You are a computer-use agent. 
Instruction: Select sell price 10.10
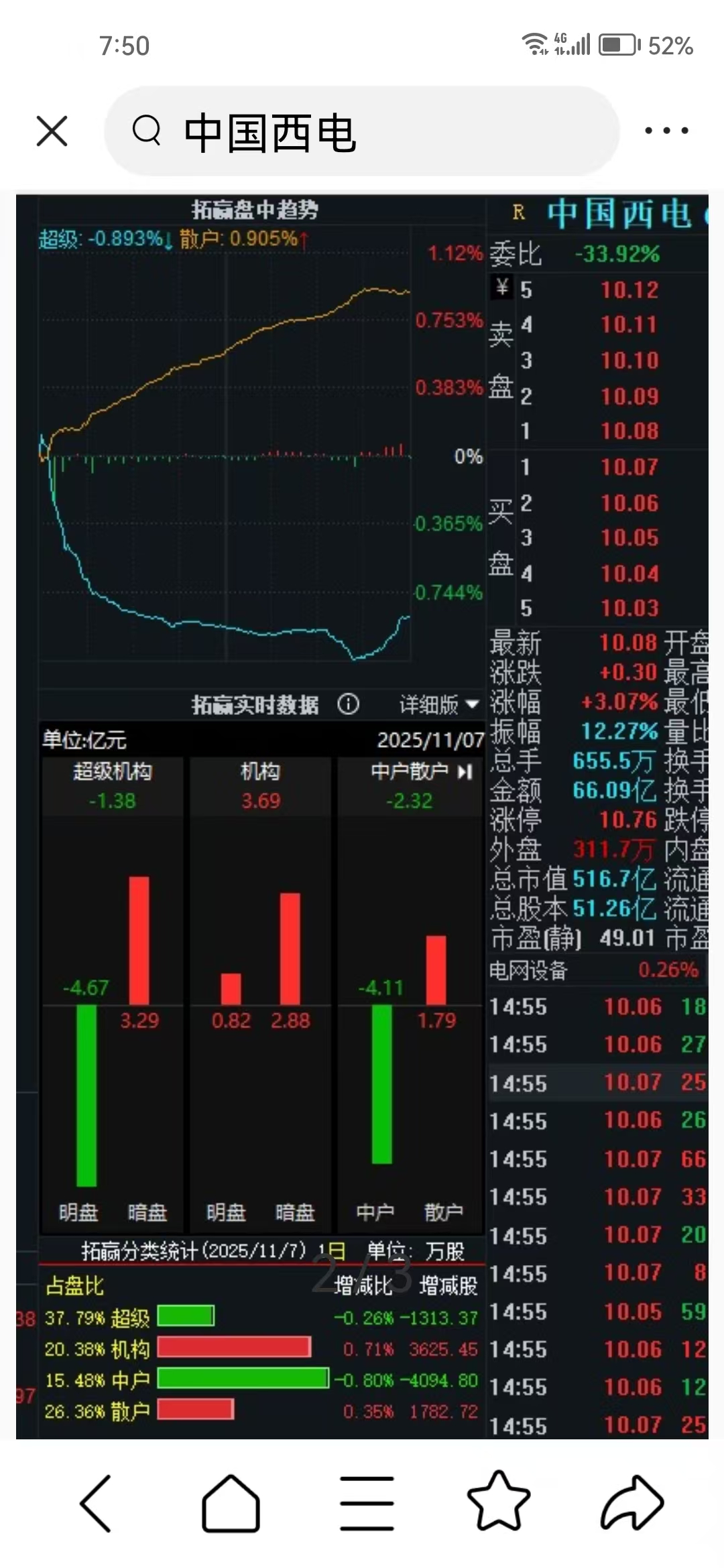click(629, 360)
